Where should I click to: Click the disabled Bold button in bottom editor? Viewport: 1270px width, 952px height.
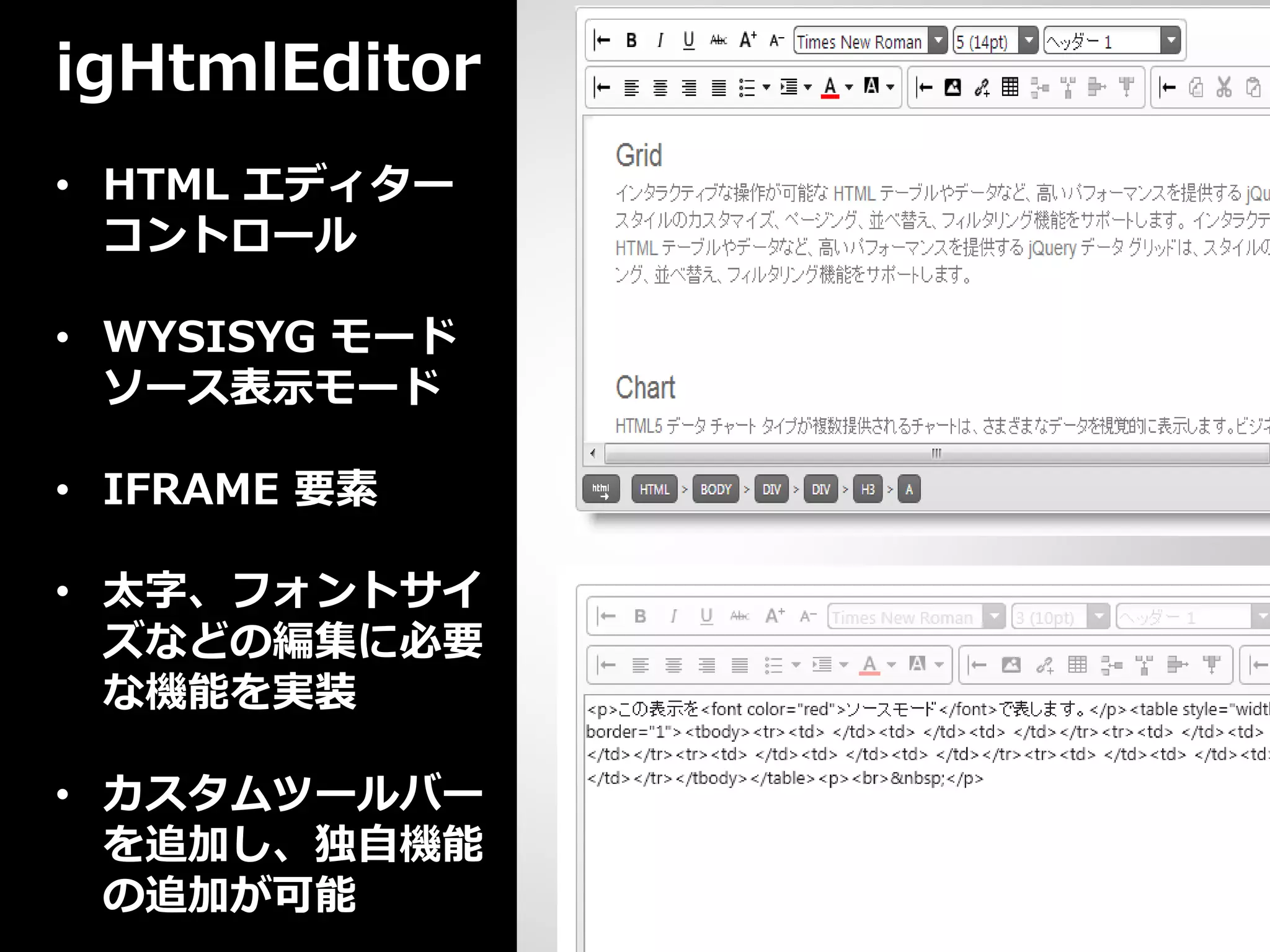pos(640,617)
